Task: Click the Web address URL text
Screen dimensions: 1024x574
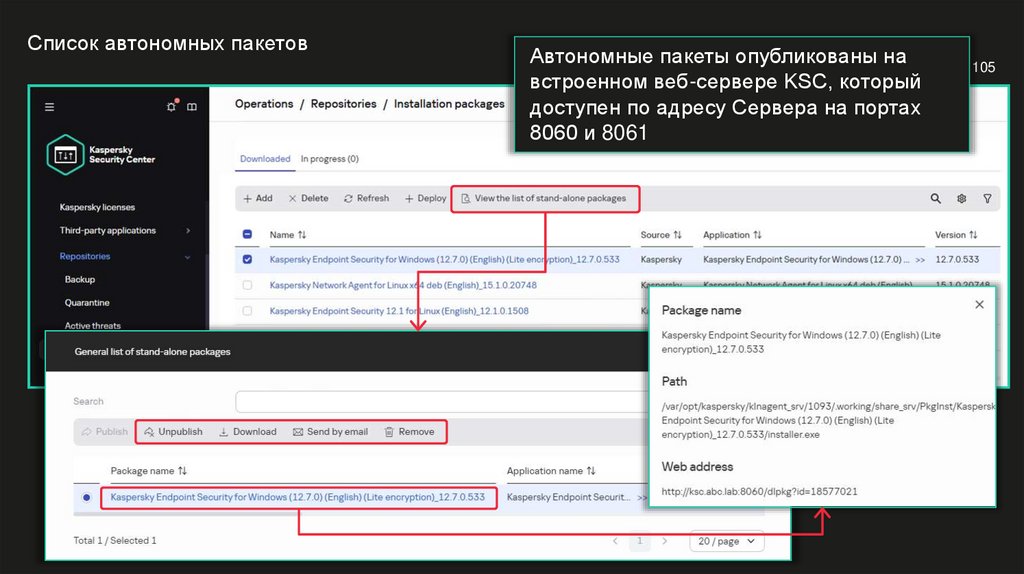Action: (760, 492)
